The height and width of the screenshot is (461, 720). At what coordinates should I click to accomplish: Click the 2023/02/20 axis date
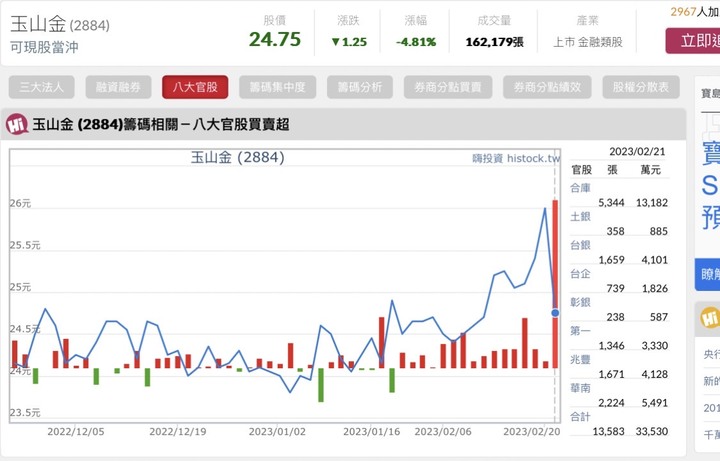(532, 432)
